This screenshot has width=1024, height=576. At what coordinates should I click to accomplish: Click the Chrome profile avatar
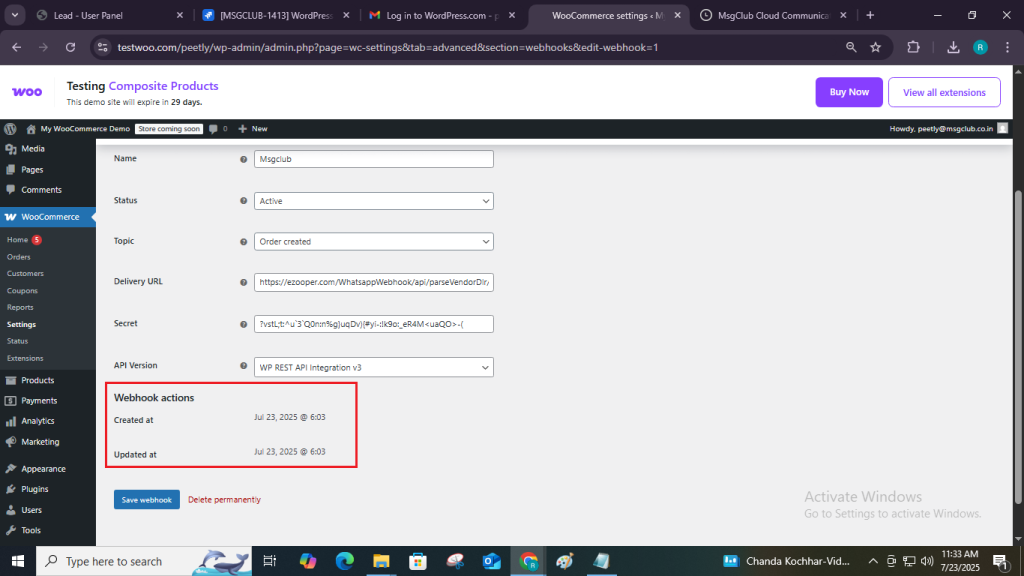click(x=980, y=47)
